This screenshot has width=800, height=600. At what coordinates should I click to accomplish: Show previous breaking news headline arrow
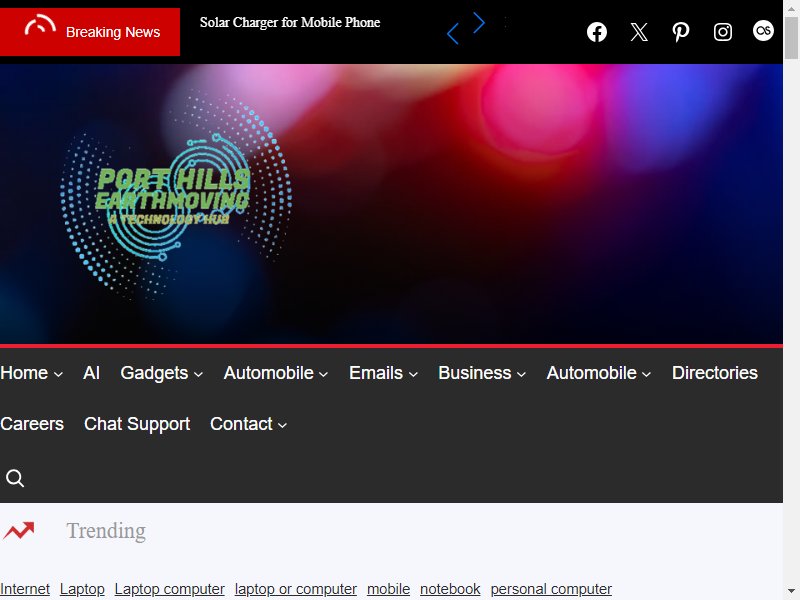click(453, 34)
